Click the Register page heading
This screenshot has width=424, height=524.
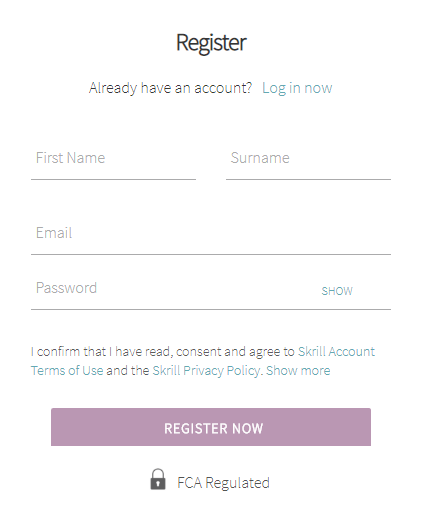tap(211, 43)
